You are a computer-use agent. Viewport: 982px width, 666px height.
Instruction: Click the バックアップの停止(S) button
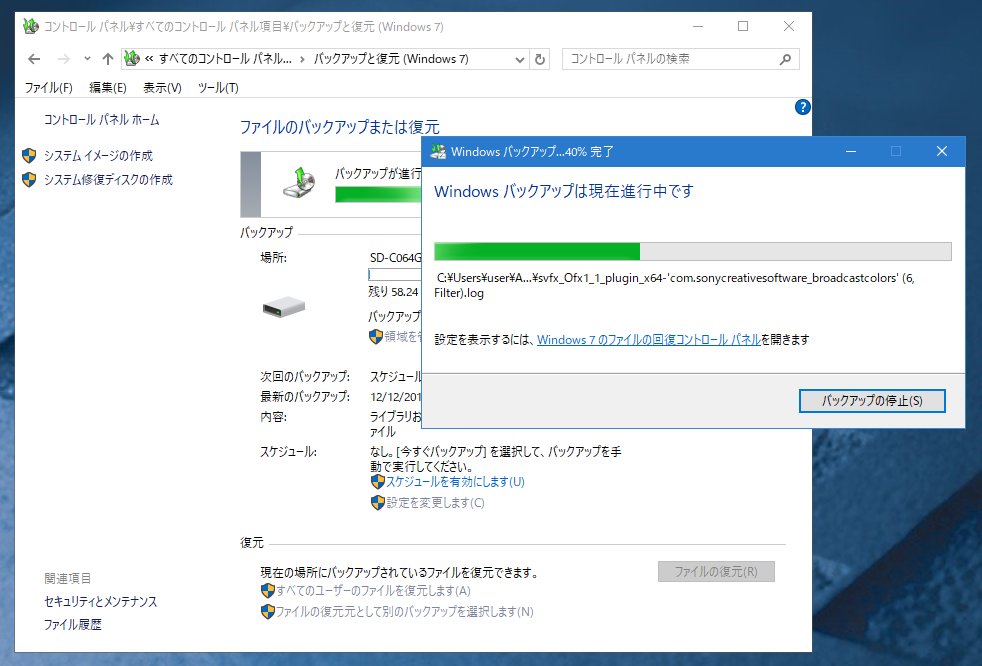pyautogui.click(x=872, y=401)
